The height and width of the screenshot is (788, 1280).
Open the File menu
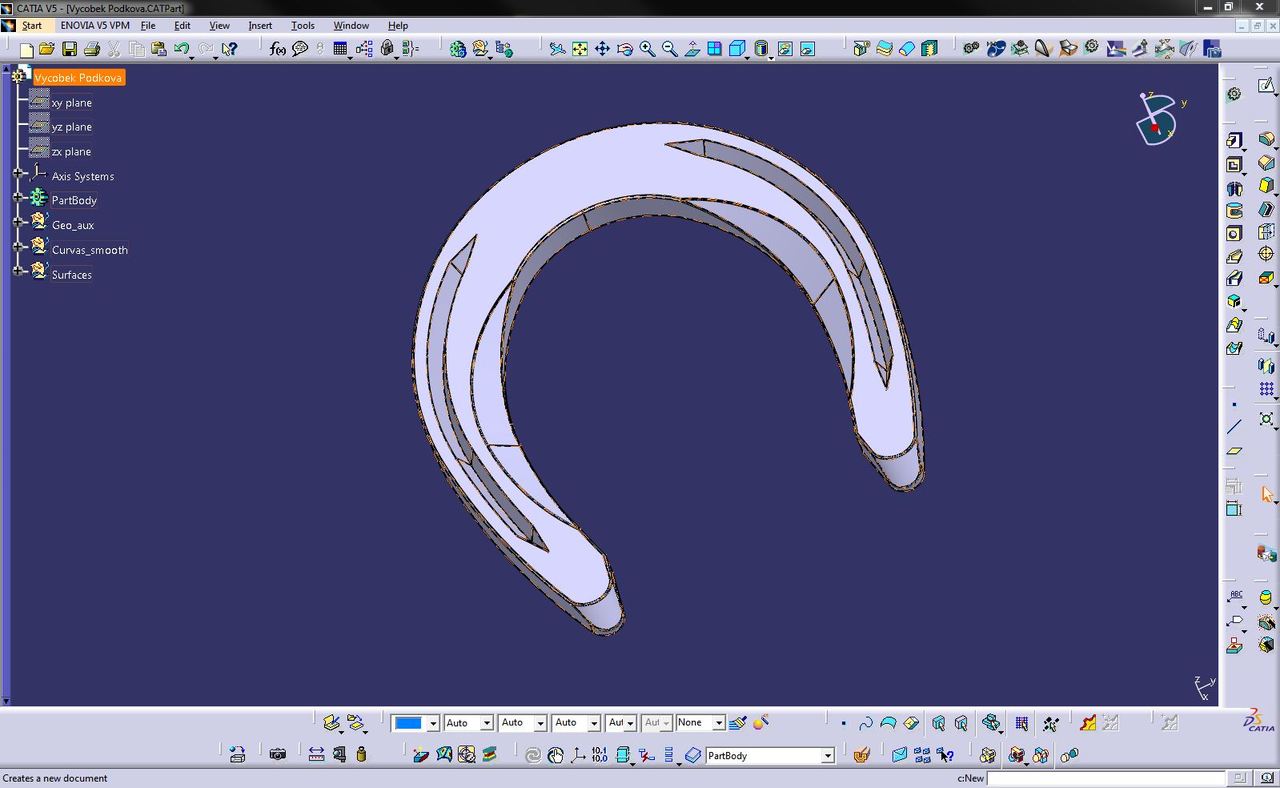point(148,25)
